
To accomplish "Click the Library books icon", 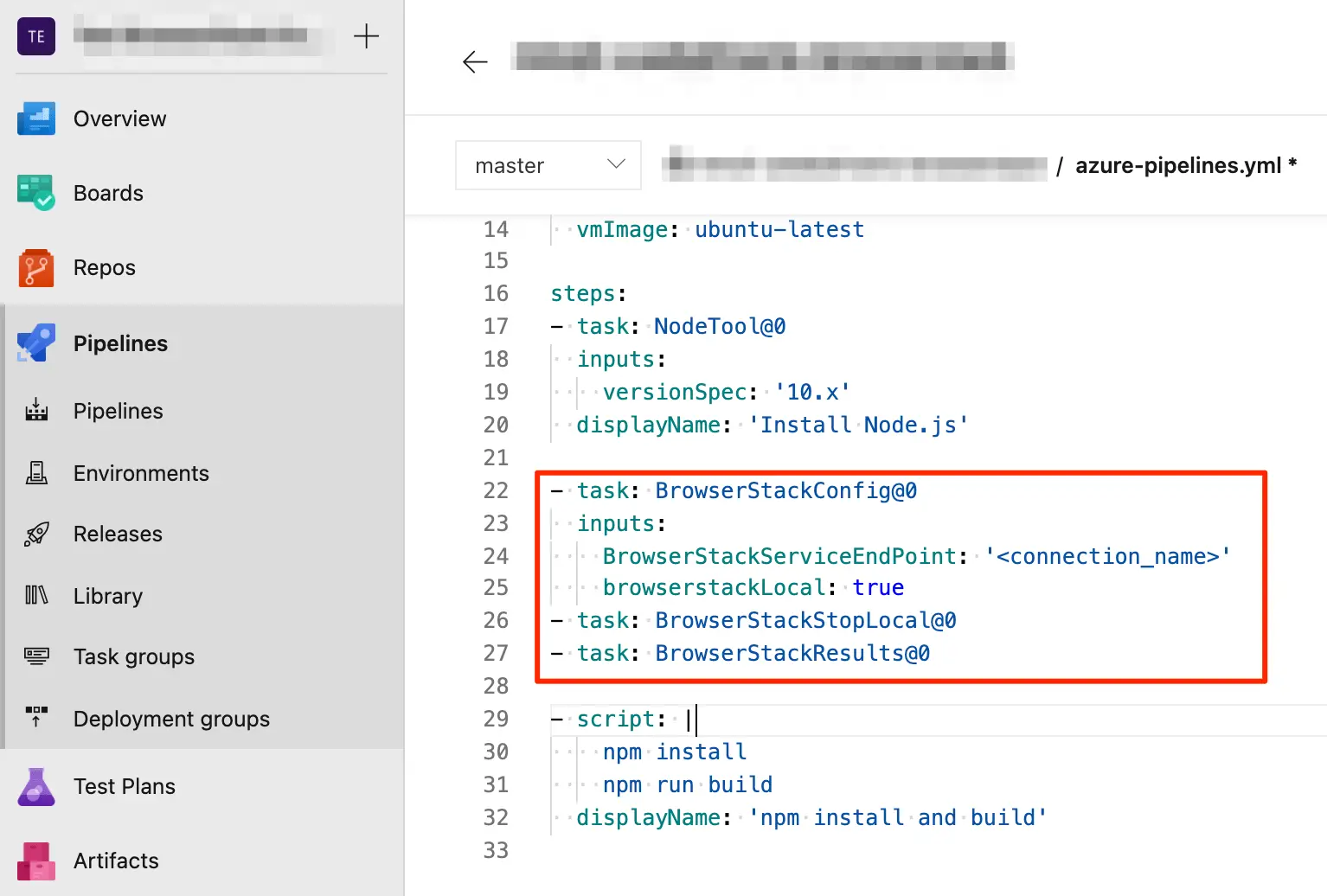I will tap(36, 595).
